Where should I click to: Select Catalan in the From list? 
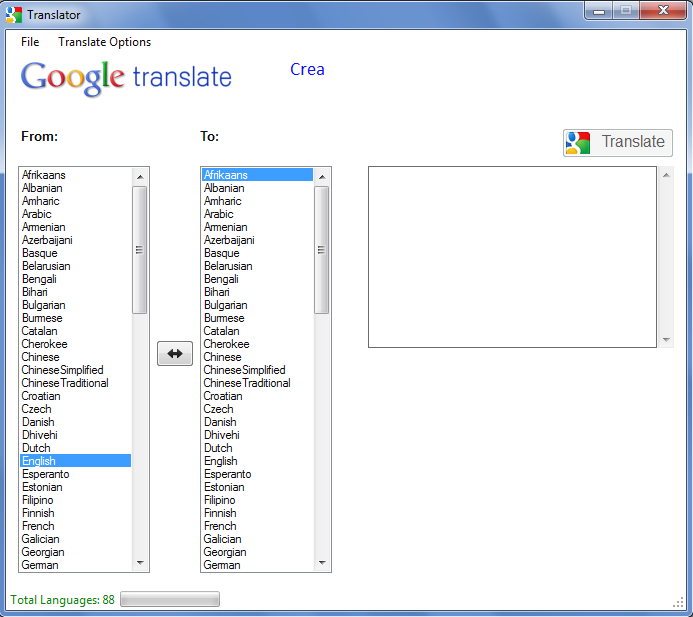[76, 331]
